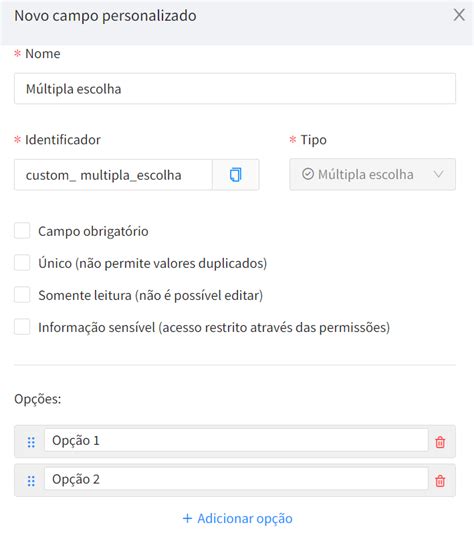Enable the Informação sensível checkbox

click(x=22, y=327)
